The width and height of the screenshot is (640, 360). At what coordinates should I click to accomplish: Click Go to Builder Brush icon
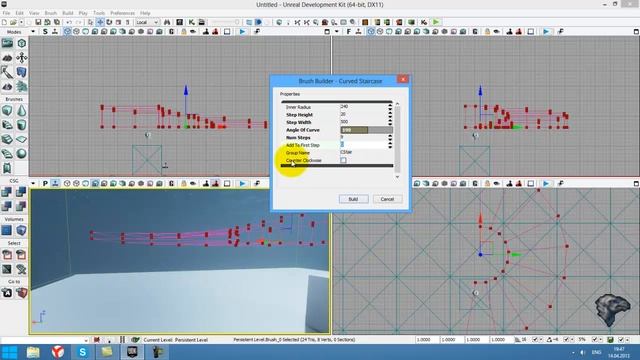coord(22,293)
